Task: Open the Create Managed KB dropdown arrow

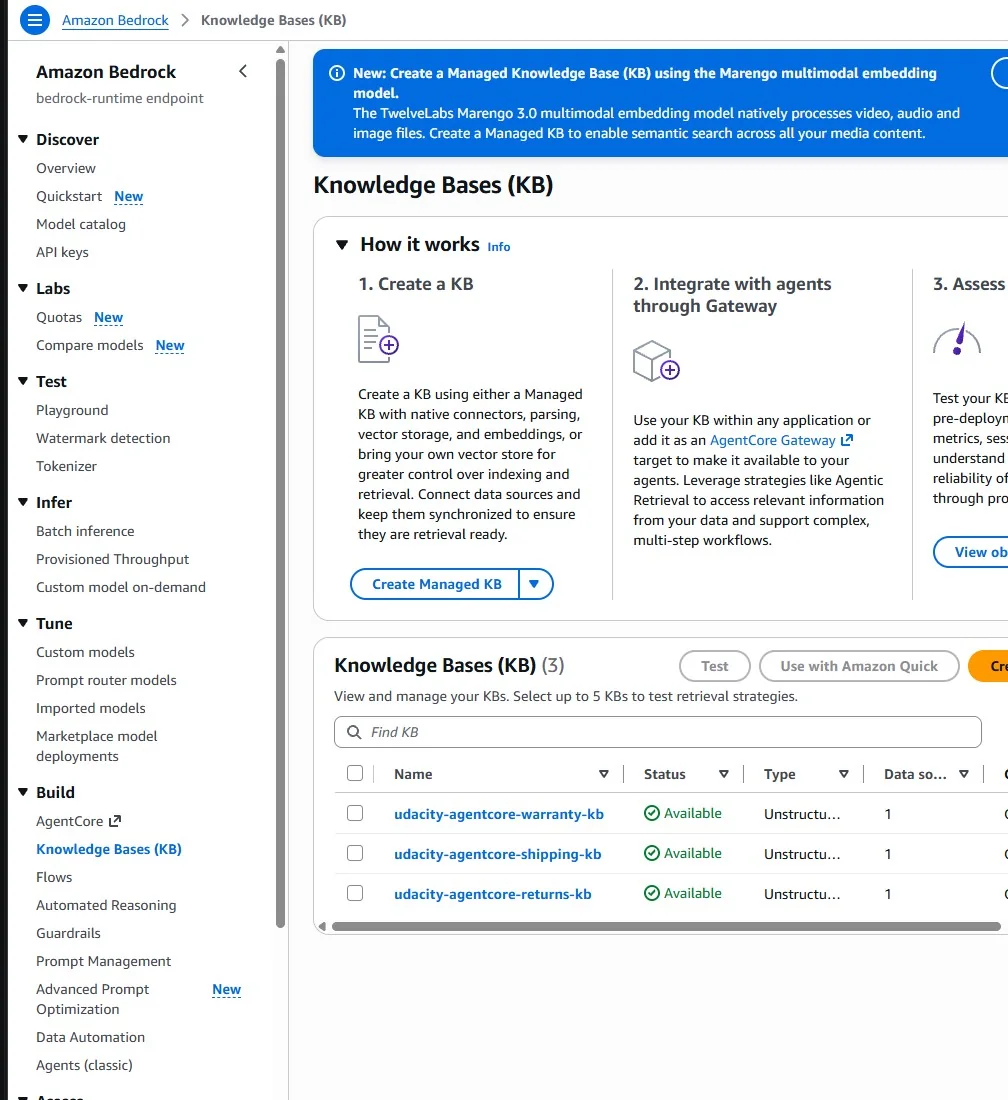Action: click(535, 584)
